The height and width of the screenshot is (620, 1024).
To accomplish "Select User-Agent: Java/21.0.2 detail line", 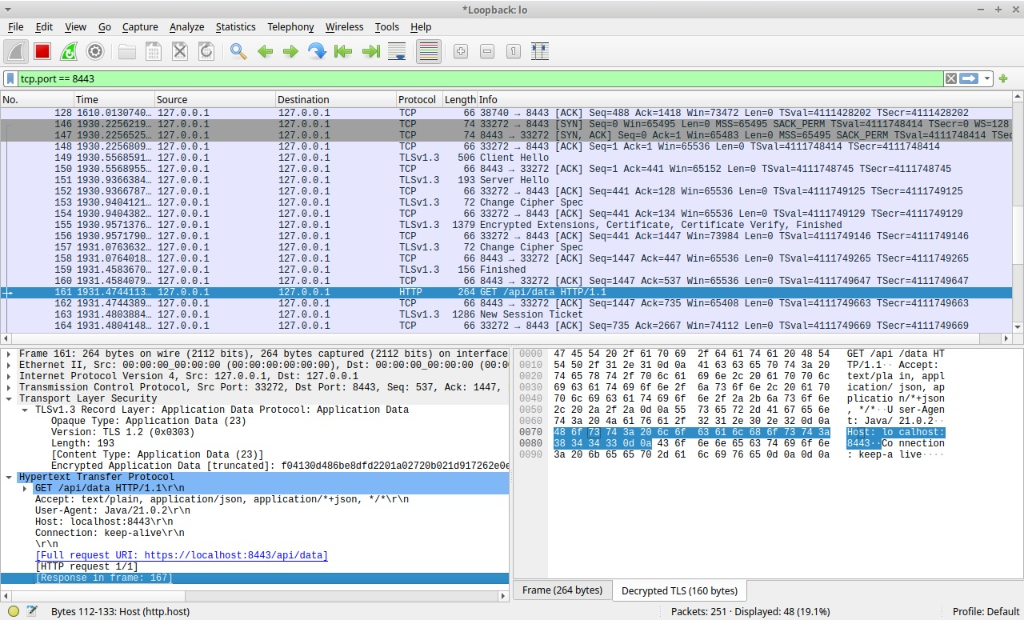I will tap(113, 511).
